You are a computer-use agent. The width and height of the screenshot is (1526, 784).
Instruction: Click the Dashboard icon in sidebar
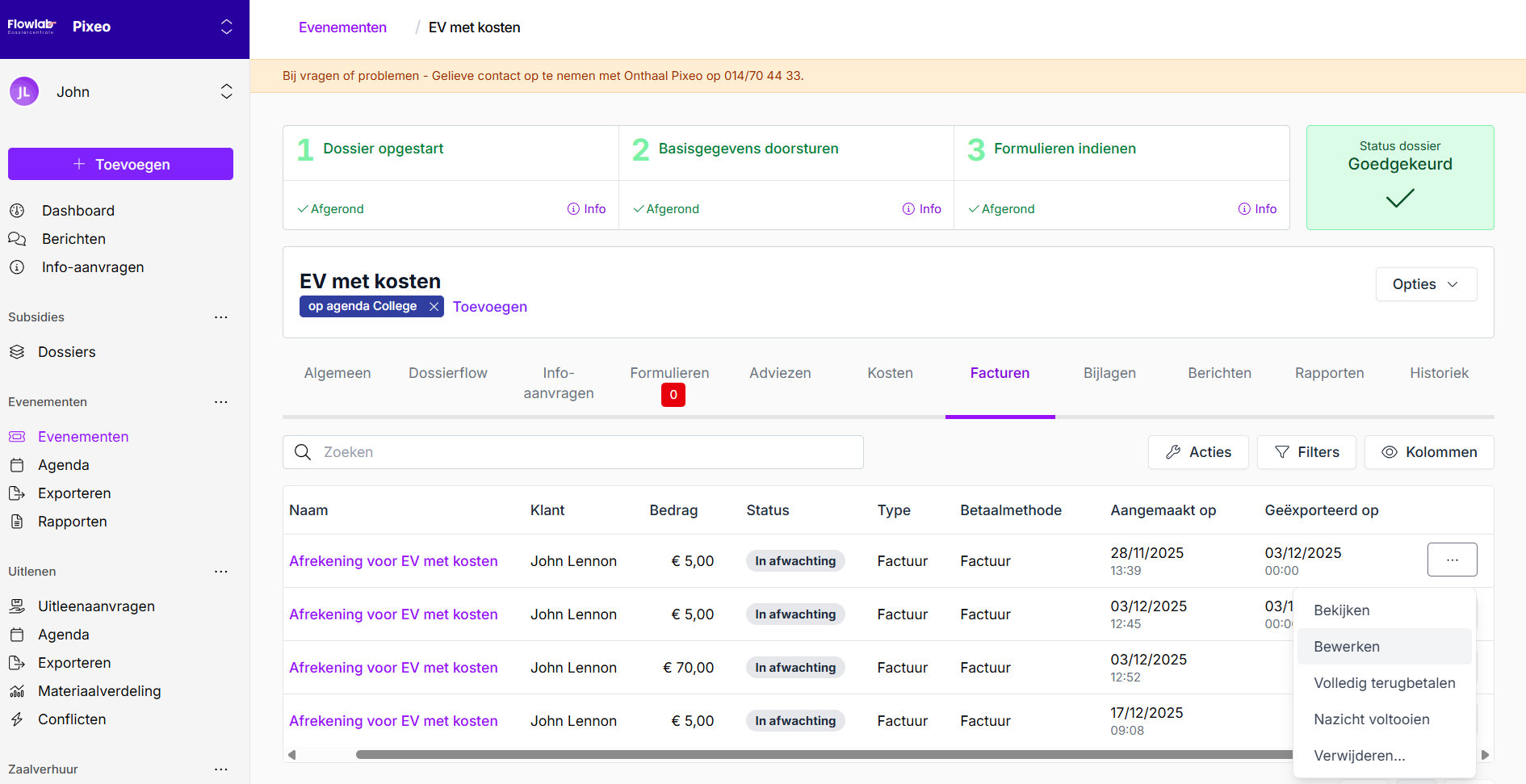(x=17, y=211)
